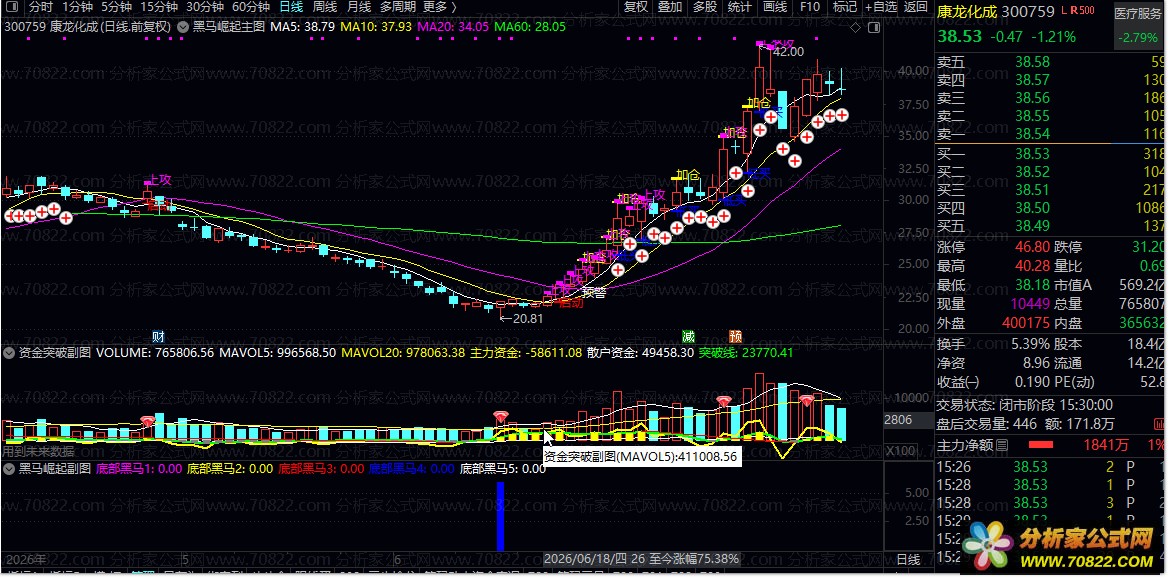Viewport: 1170px width, 578px height.
Task: Click the F10 company info button
Action: pyautogui.click(x=810, y=7)
